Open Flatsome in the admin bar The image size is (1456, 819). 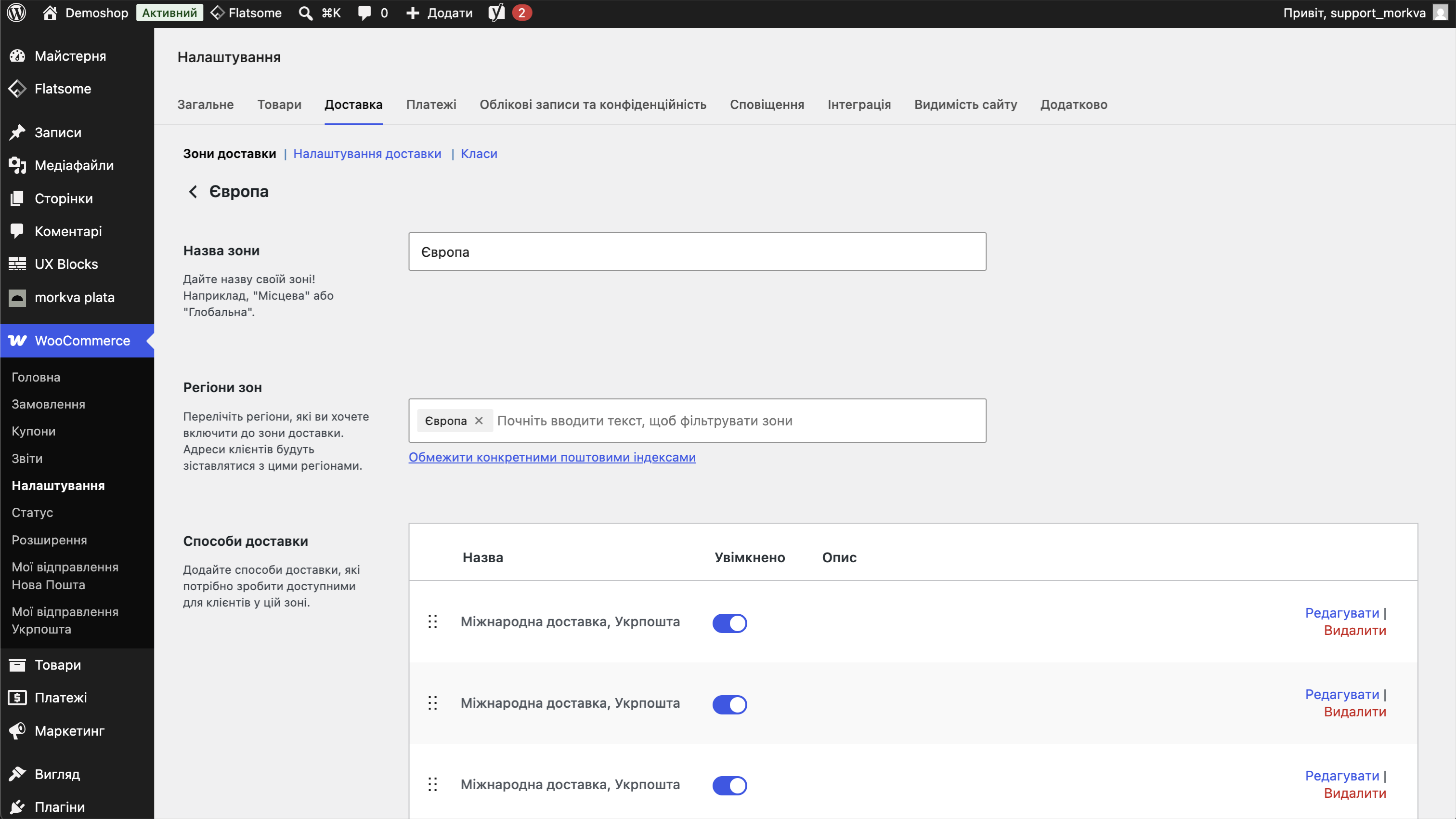[x=246, y=13]
